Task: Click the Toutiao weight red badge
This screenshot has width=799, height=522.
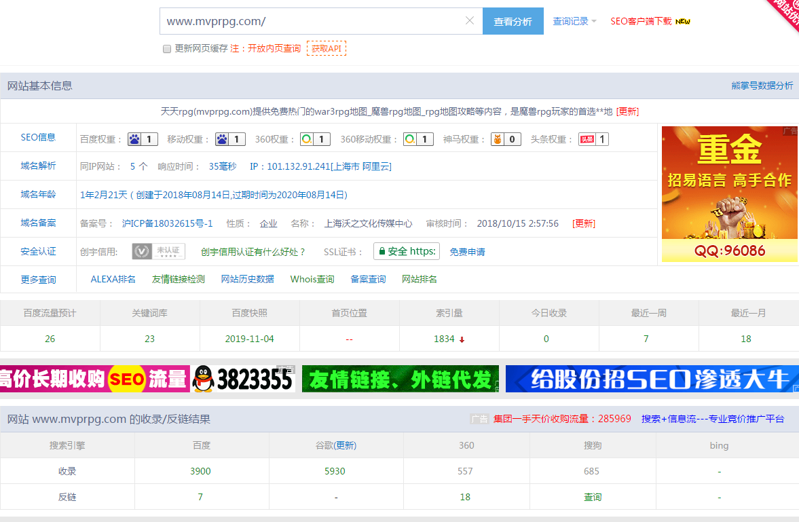Action: click(594, 139)
